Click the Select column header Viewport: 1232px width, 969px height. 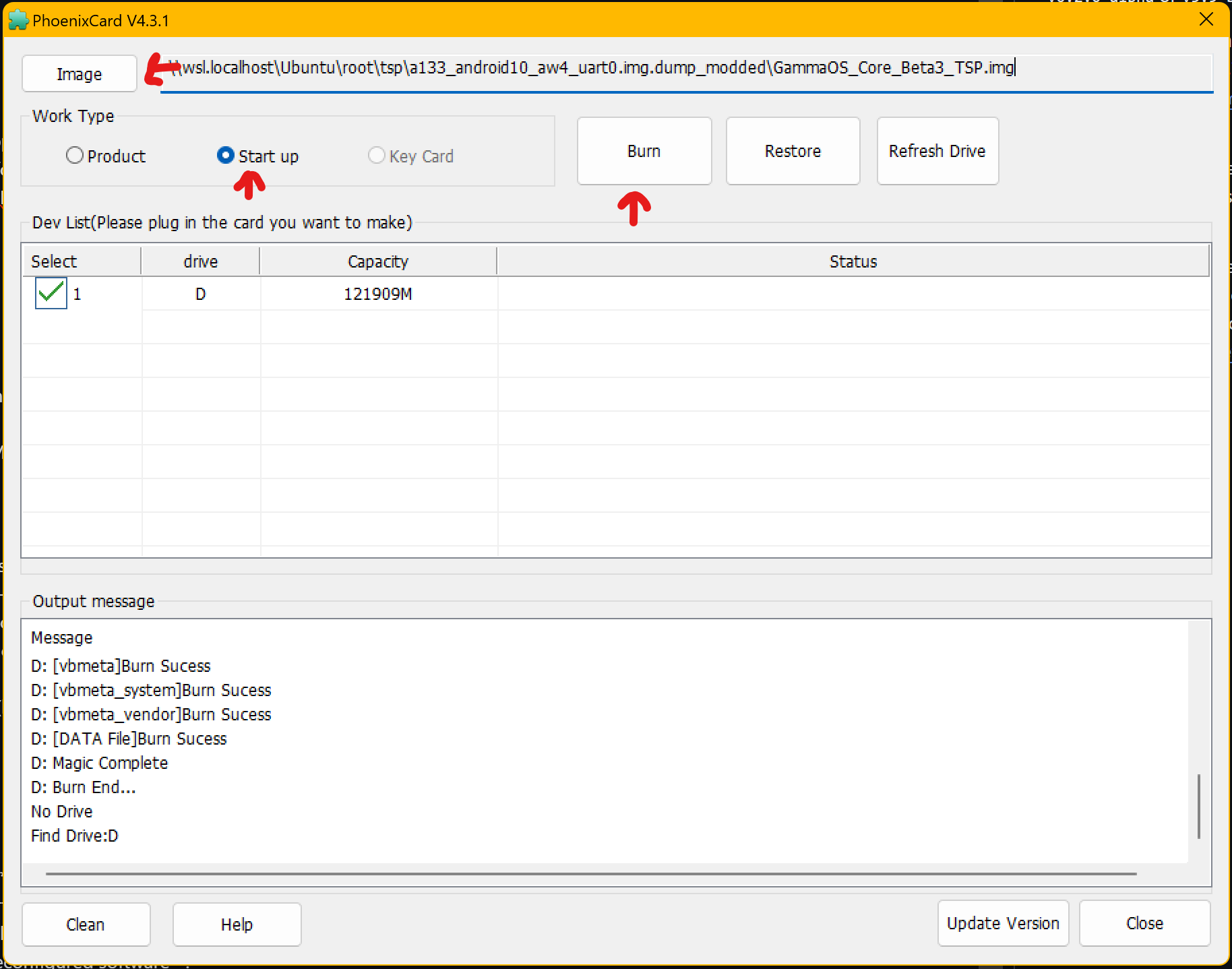82,261
